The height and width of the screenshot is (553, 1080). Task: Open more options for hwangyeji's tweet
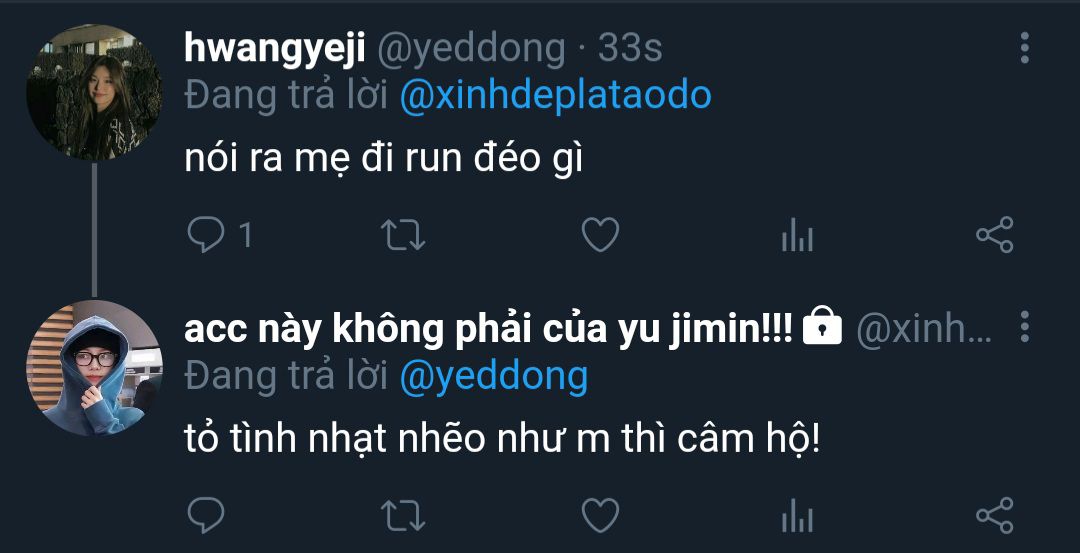tap(1025, 48)
